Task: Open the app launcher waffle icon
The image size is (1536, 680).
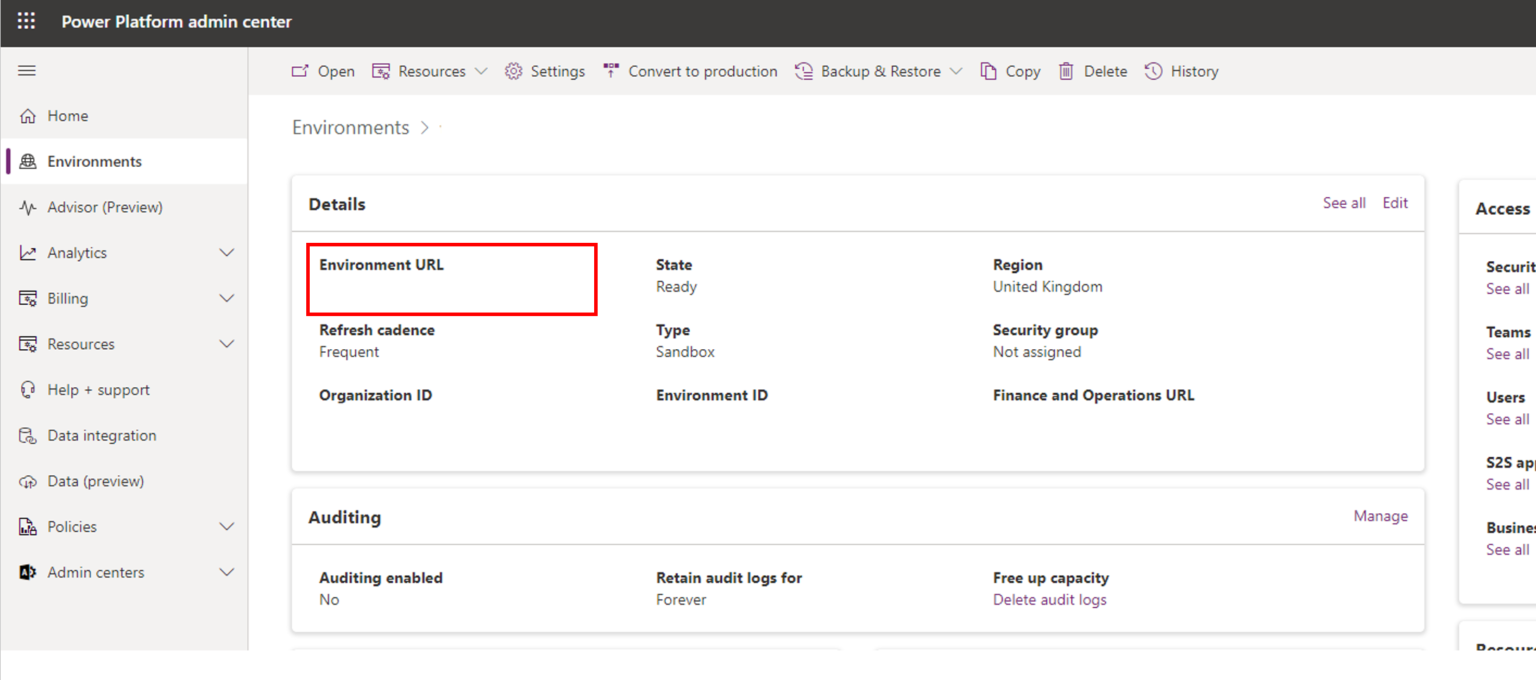Action: coord(27,21)
